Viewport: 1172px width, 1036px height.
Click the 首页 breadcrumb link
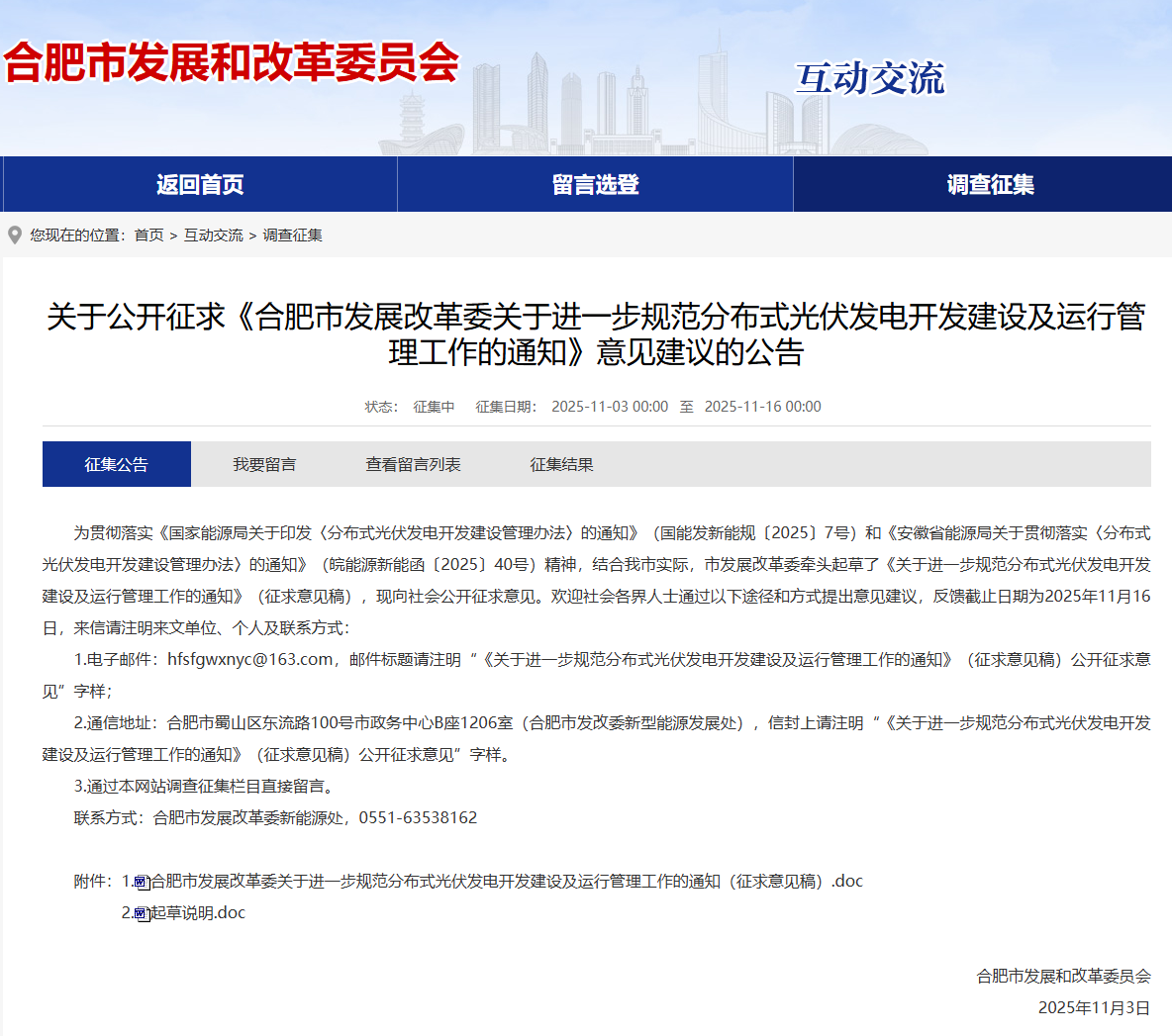pyautogui.click(x=148, y=235)
